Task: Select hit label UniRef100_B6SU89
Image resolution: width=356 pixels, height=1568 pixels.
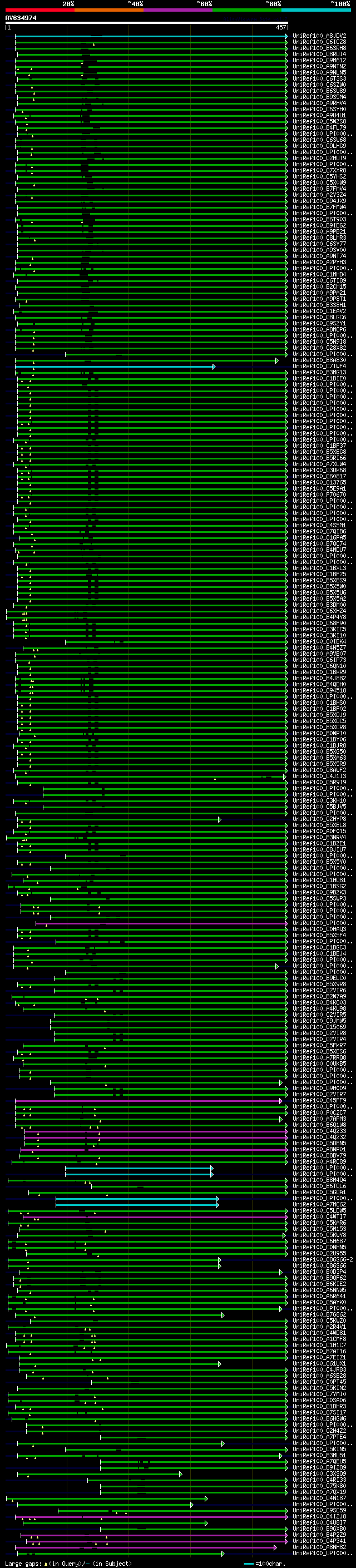Action: 319,91
